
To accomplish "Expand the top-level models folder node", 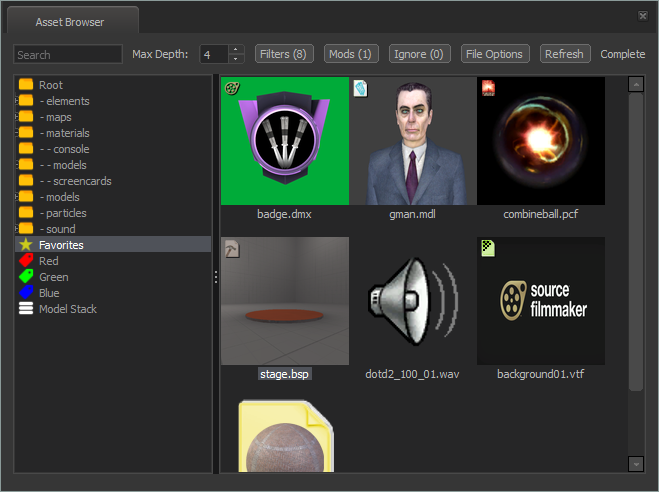I will tap(16, 197).
